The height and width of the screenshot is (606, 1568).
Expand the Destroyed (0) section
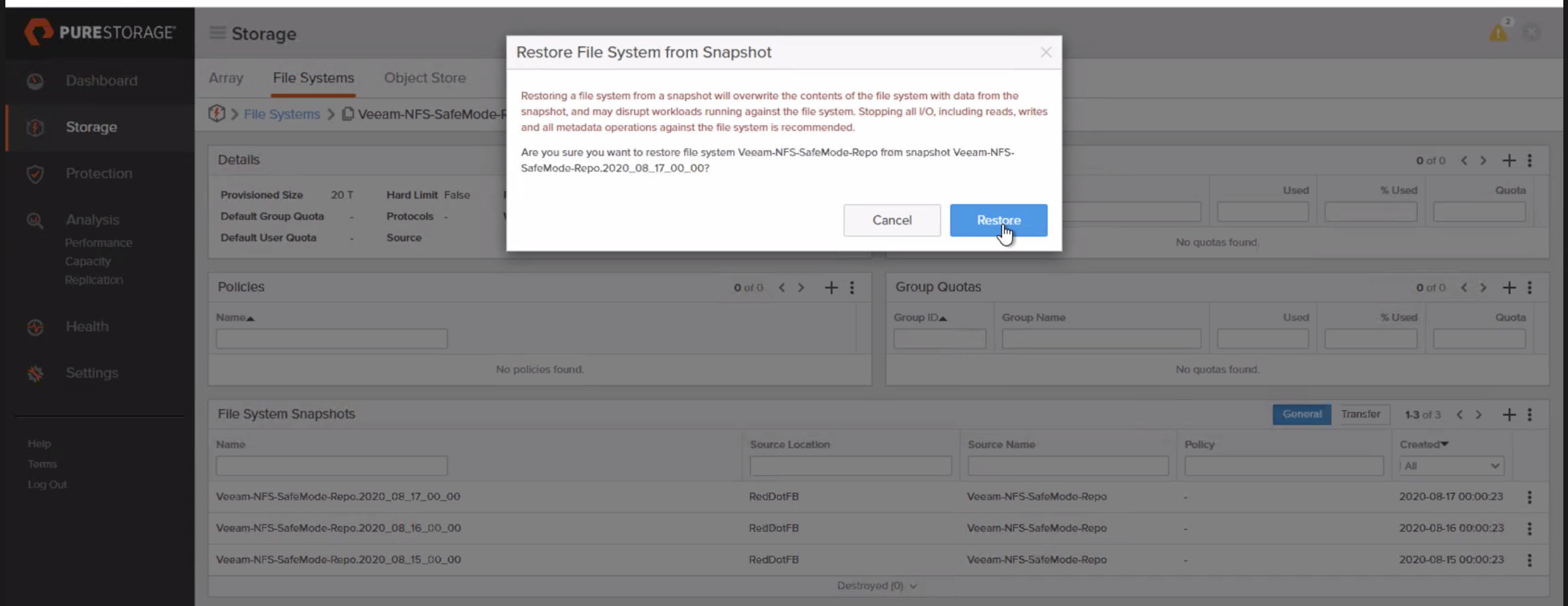[x=876, y=586]
